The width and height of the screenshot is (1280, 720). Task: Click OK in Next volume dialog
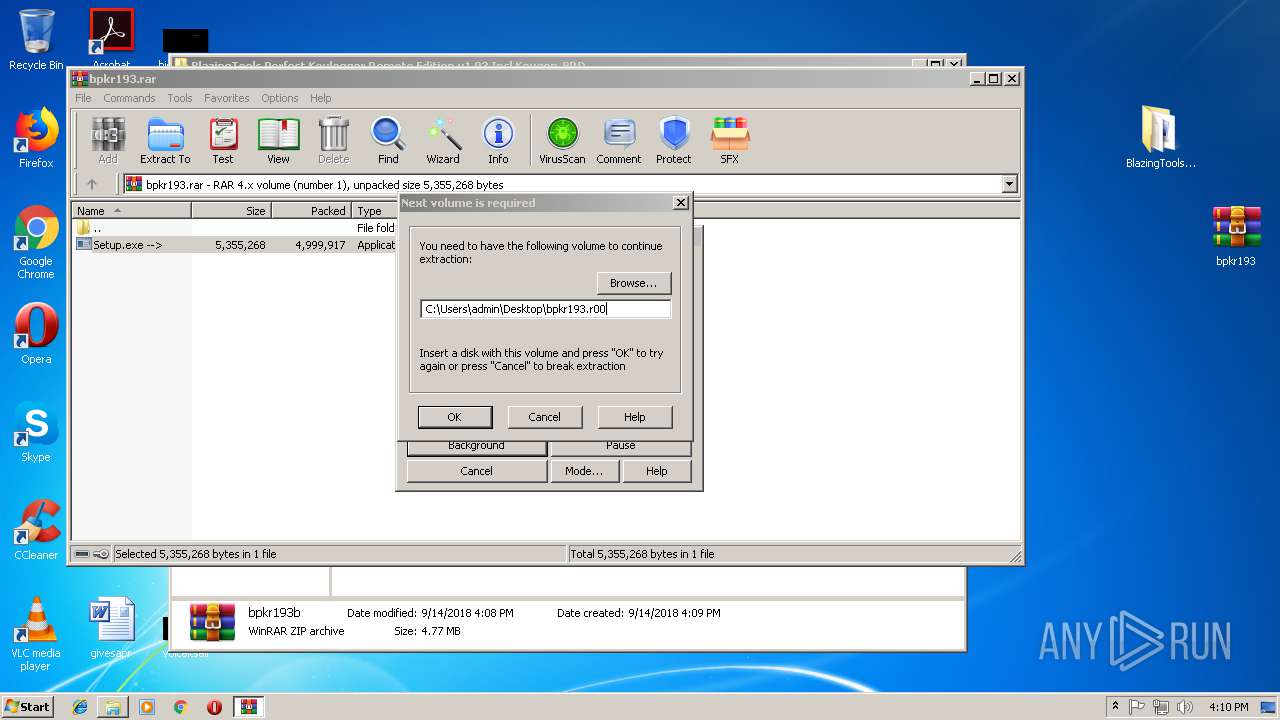[454, 417]
